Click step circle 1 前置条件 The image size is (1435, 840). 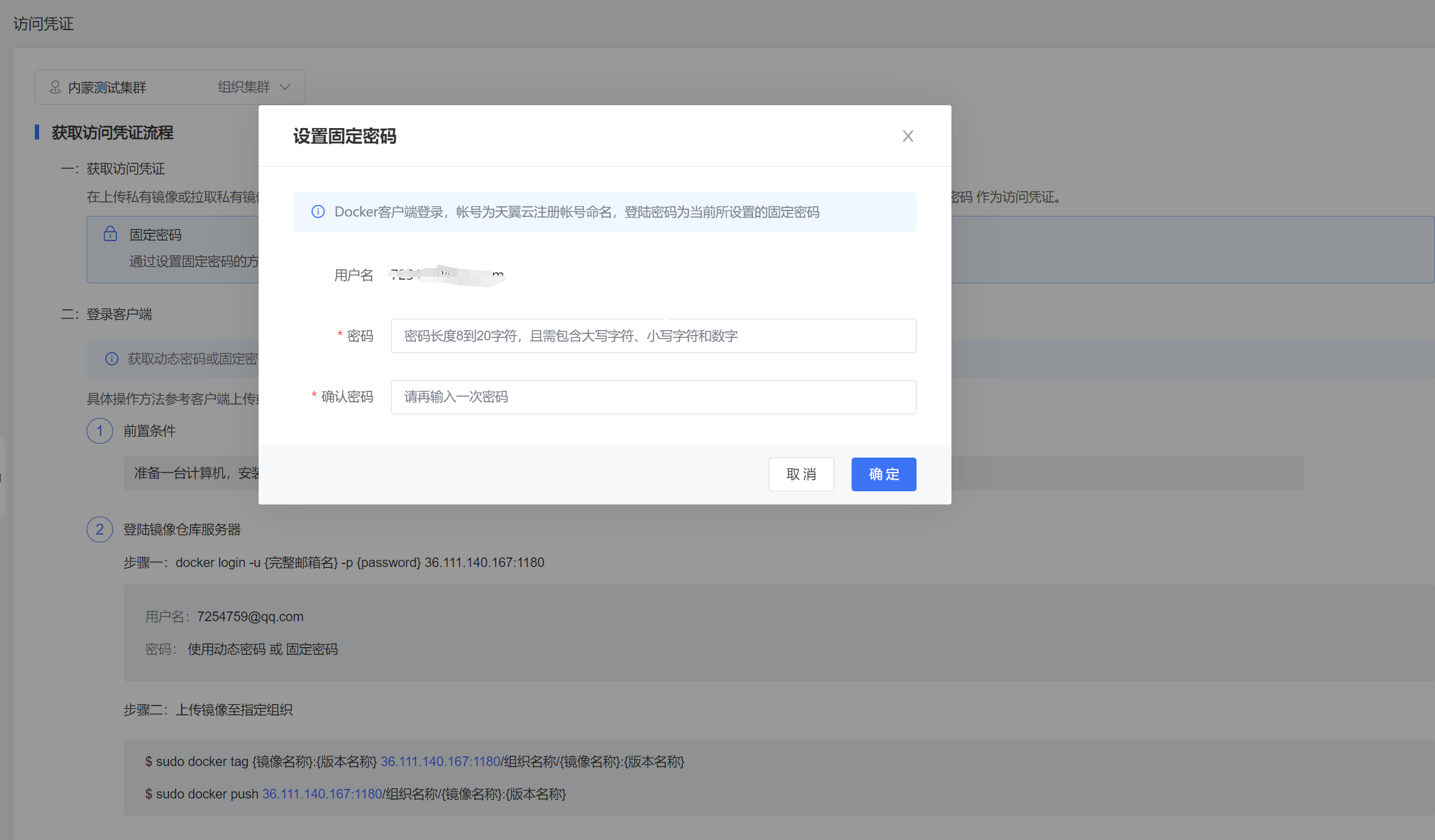(x=100, y=431)
